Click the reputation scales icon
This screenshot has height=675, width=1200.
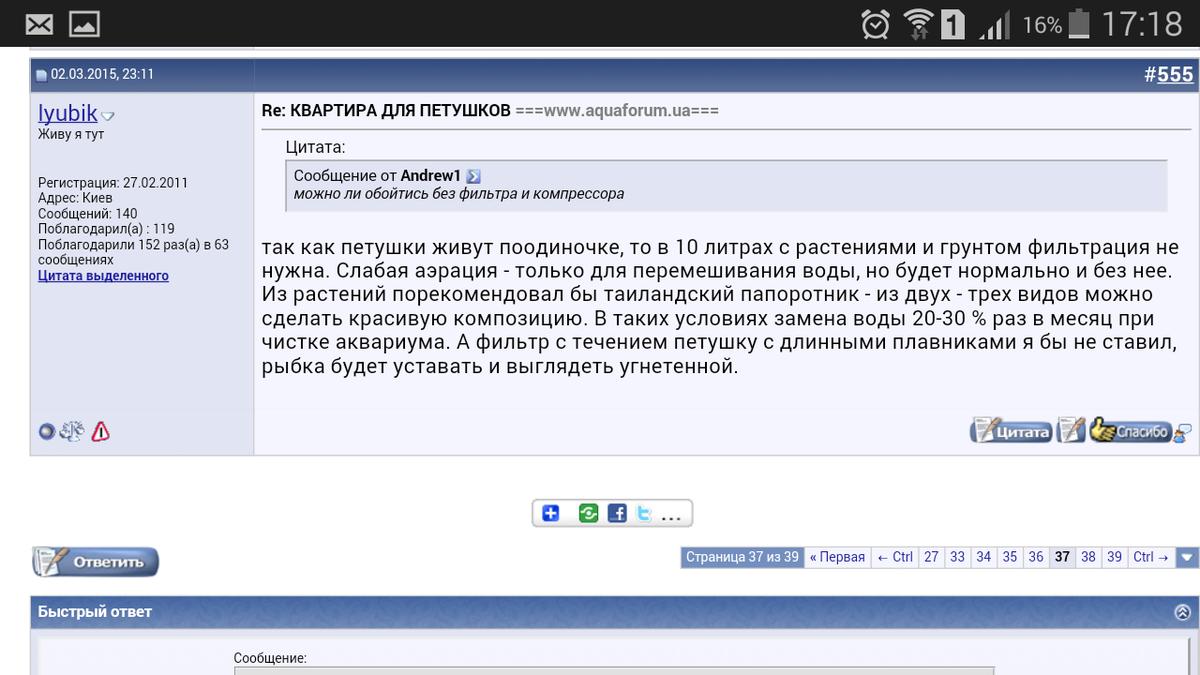click(x=72, y=432)
